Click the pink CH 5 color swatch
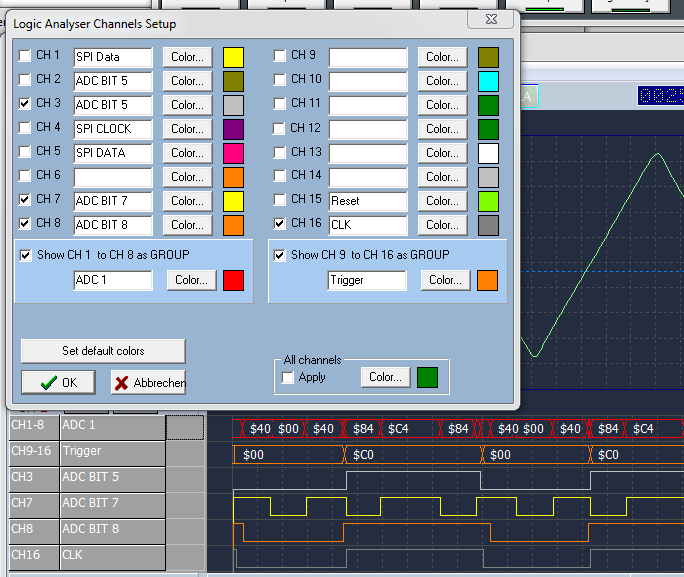The height and width of the screenshot is (577, 684). (233, 154)
